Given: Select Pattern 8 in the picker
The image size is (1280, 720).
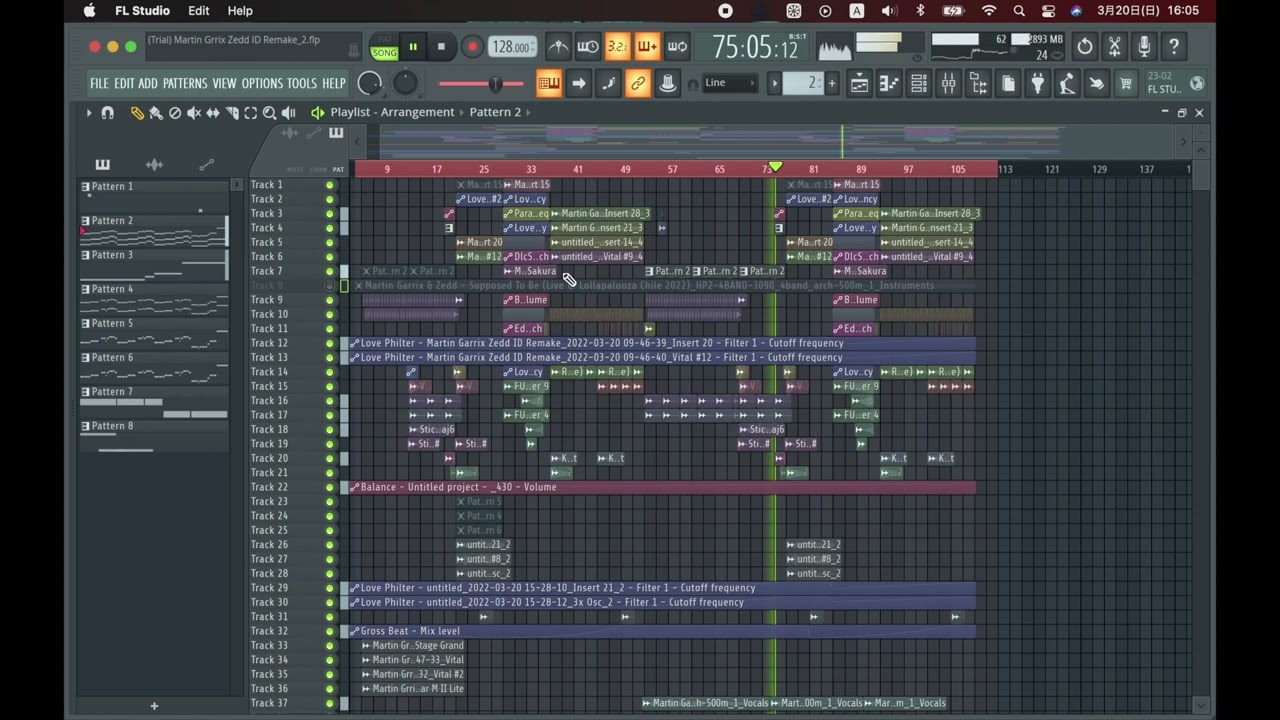Looking at the screenshot, I should (154, 435).
